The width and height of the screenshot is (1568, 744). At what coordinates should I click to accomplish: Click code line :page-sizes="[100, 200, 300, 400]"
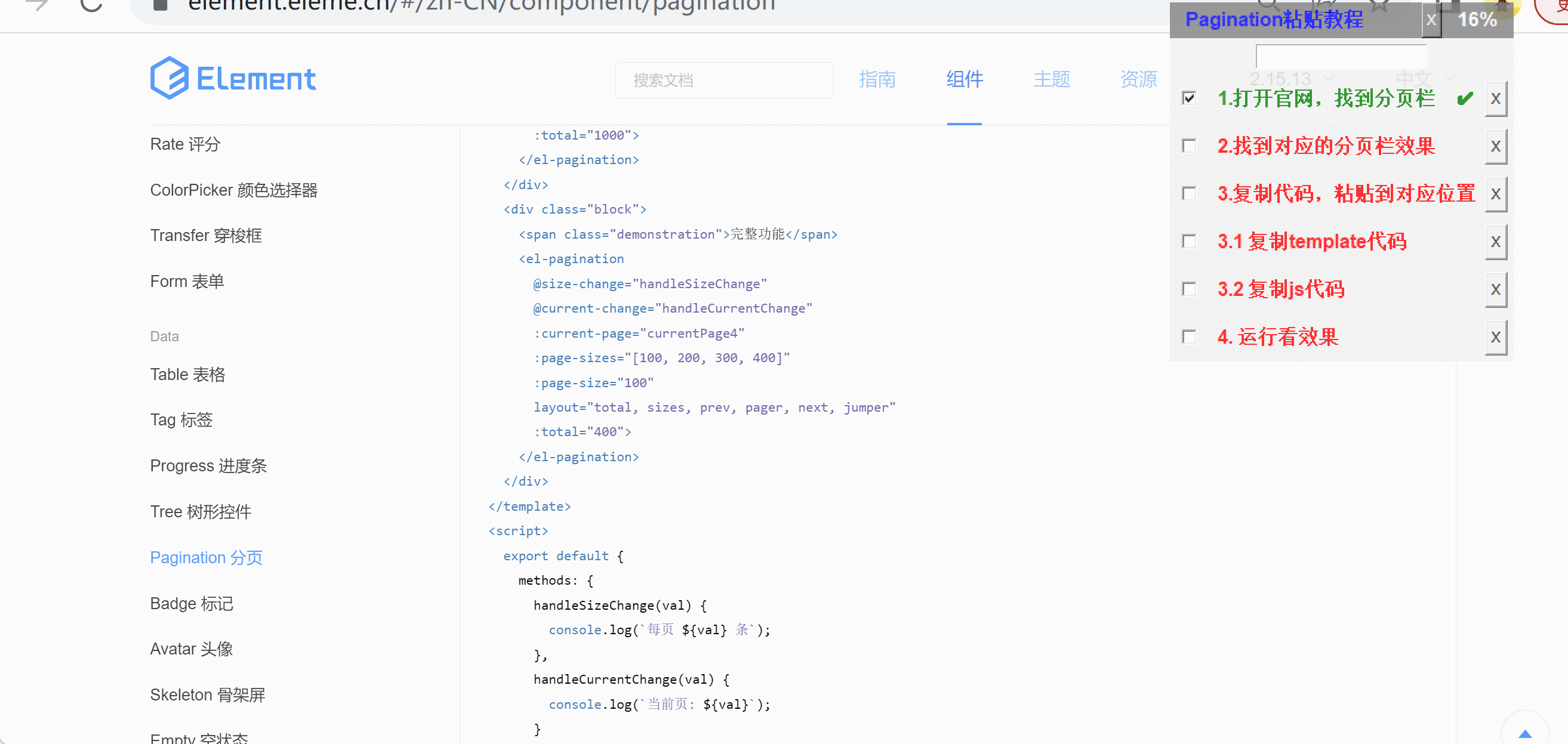point(662,358)
